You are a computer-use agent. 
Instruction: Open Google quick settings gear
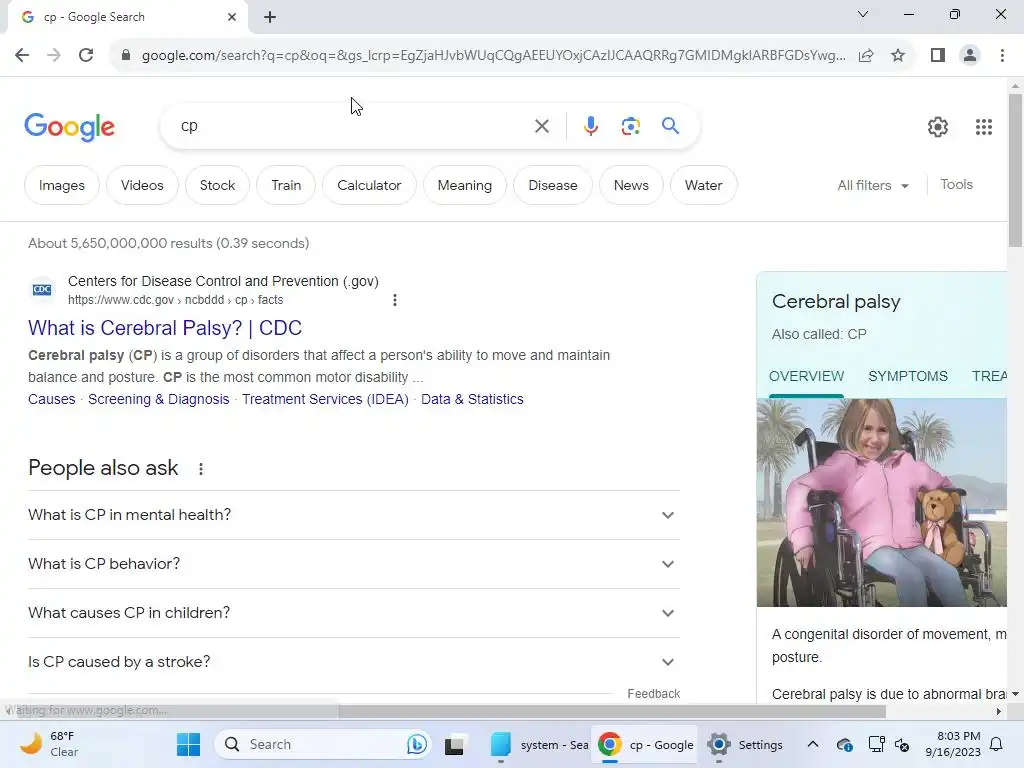click(938, 127)
